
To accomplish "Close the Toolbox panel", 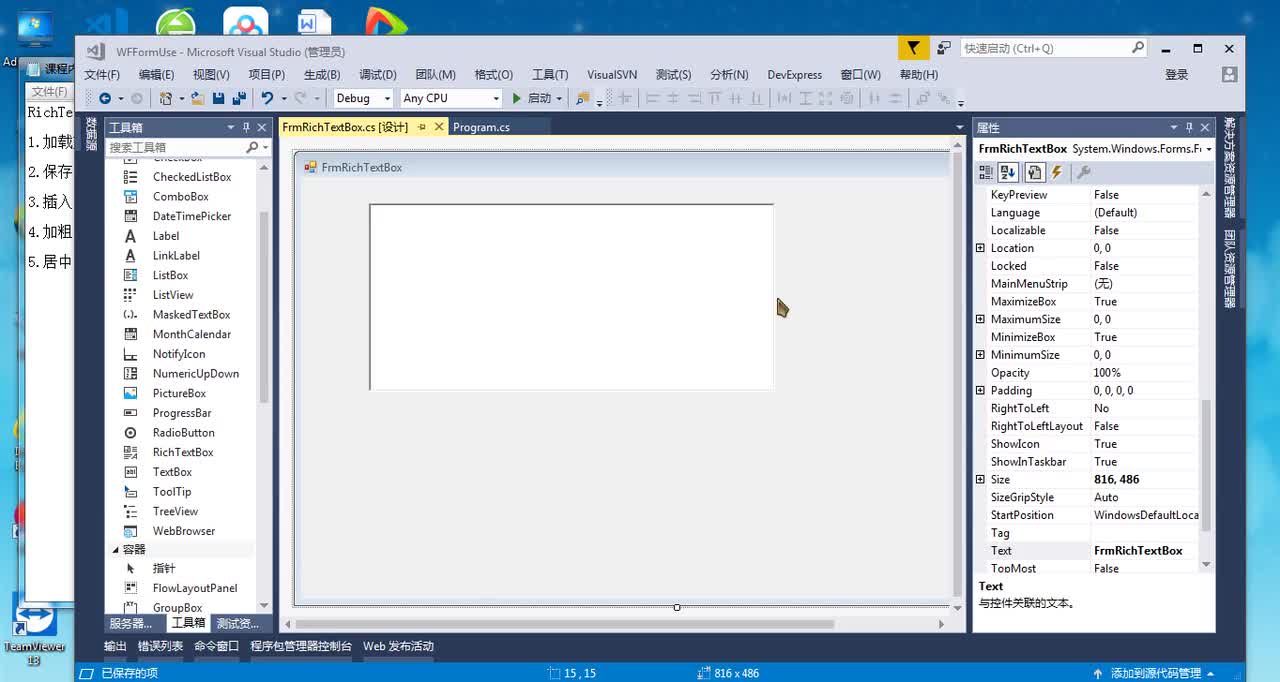I will 262,127.
